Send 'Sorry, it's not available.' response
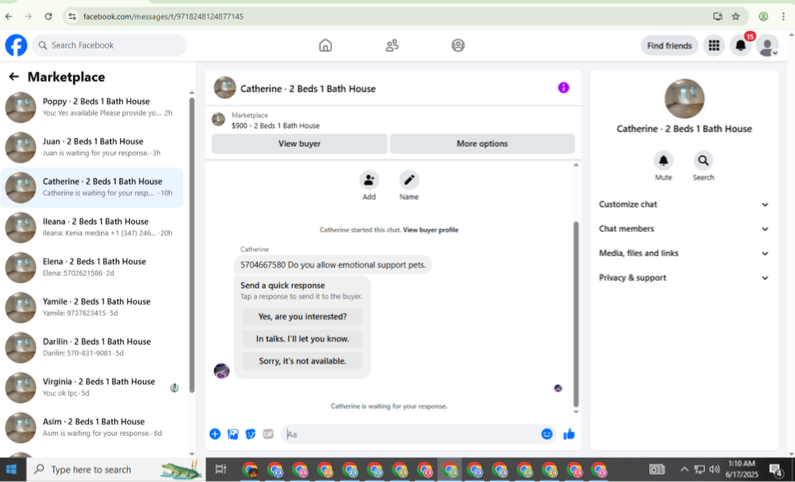795x482 pixels. click(302, 361)
